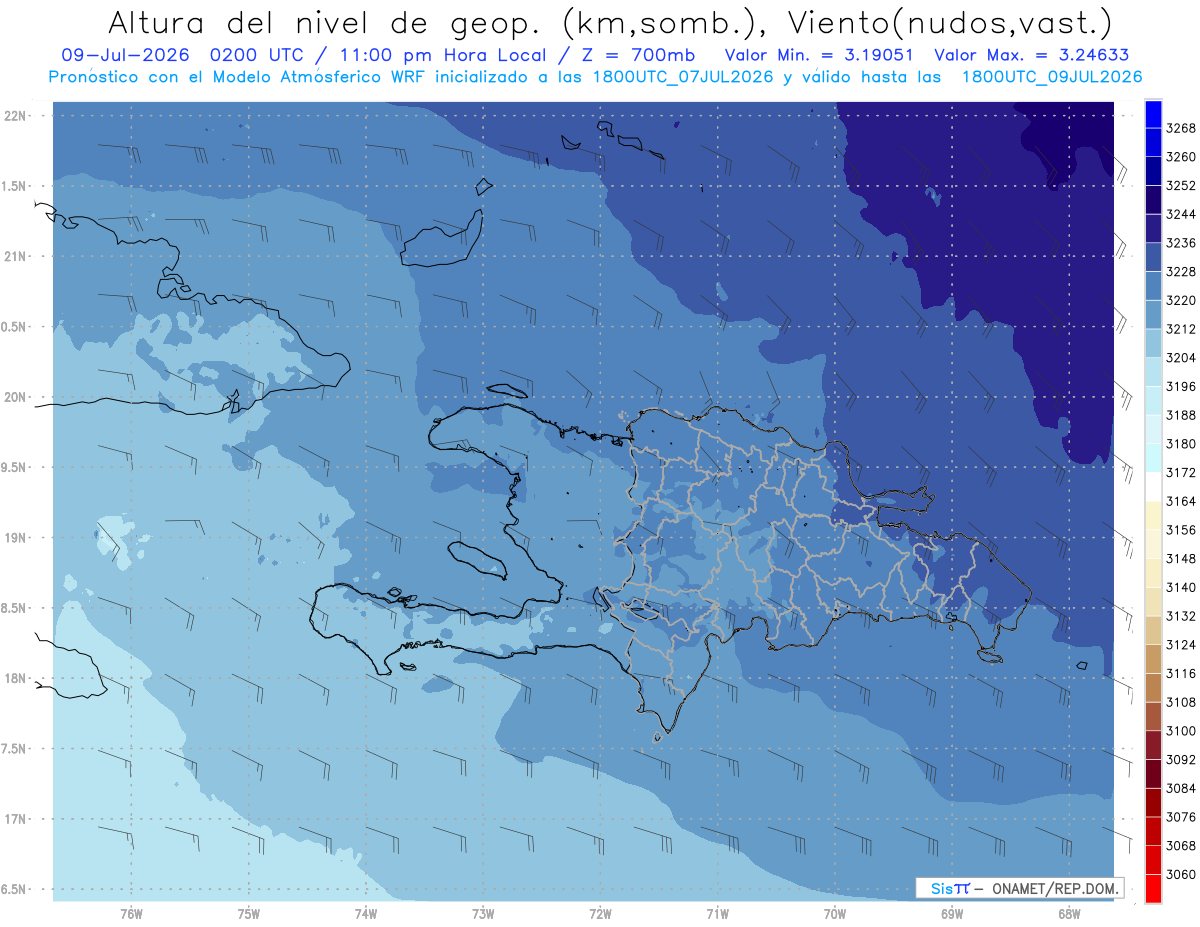Viewport: 1200px width, 927px height.
Task: Click the '20N' latitude label
Action: [x=17, y=397]
